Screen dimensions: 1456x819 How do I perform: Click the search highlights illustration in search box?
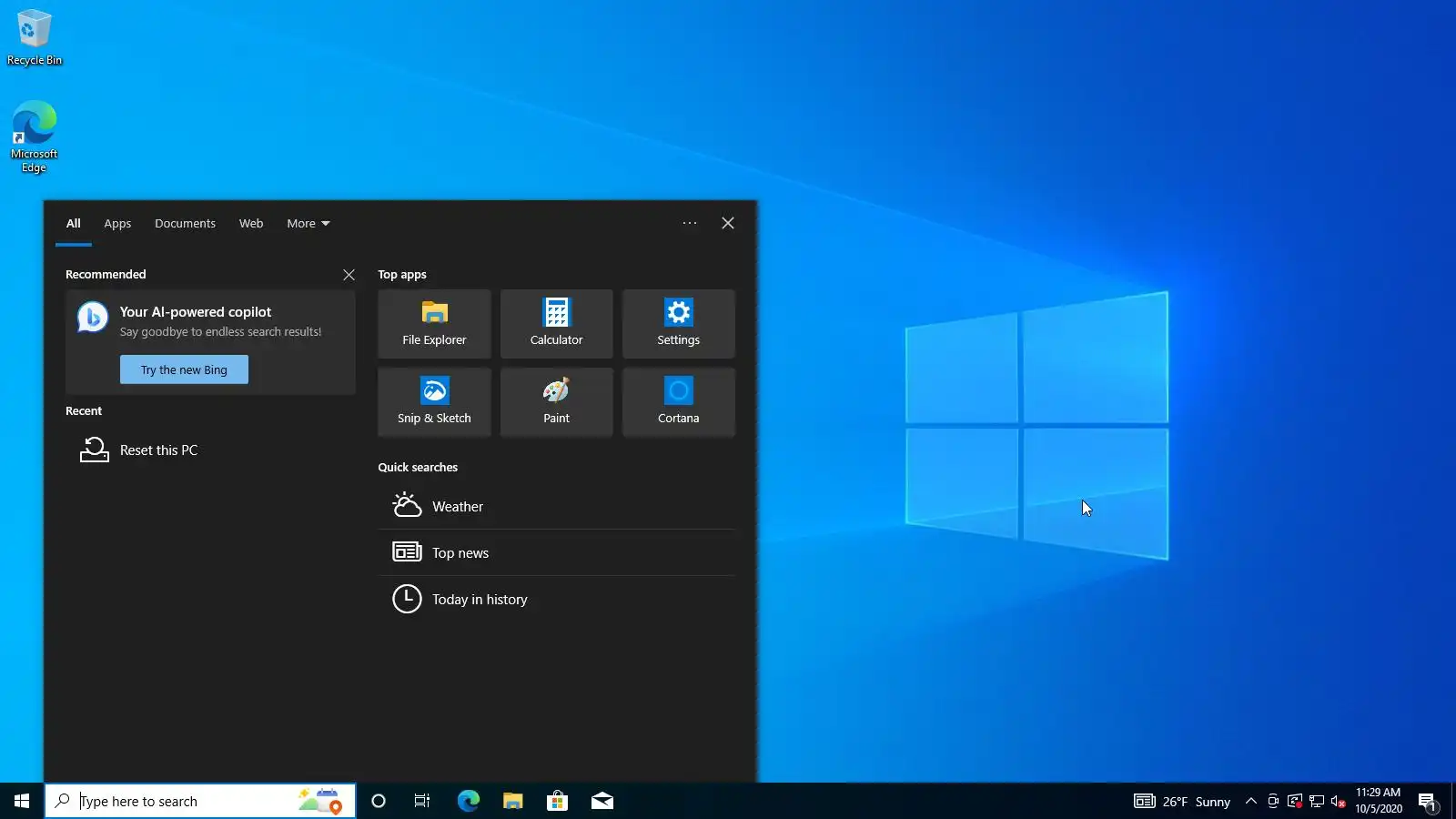[320, 801]
